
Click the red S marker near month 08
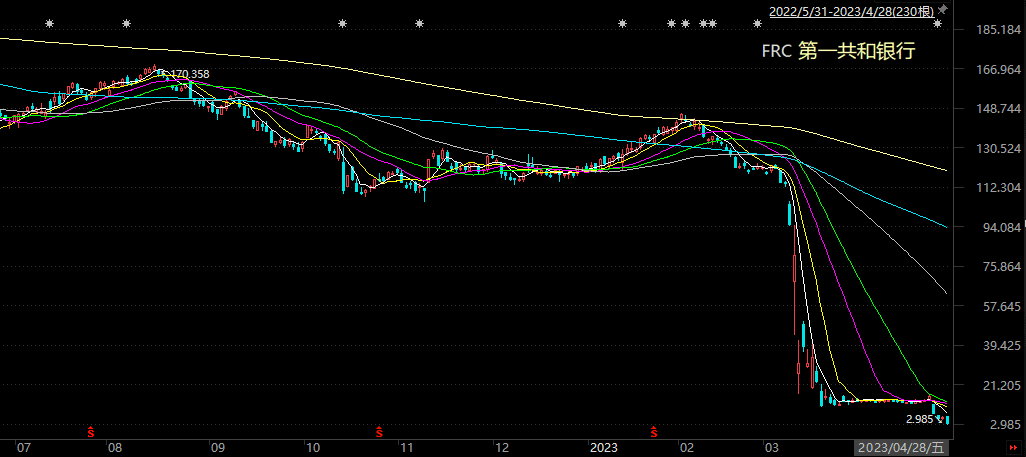coord(91,431)
